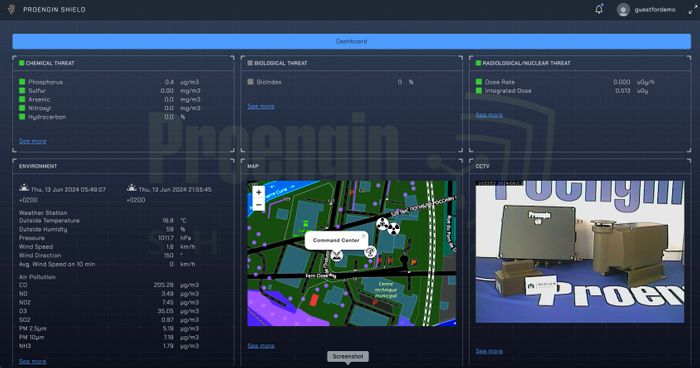Click the Dose Rate green status indicator

pos(479,82)
